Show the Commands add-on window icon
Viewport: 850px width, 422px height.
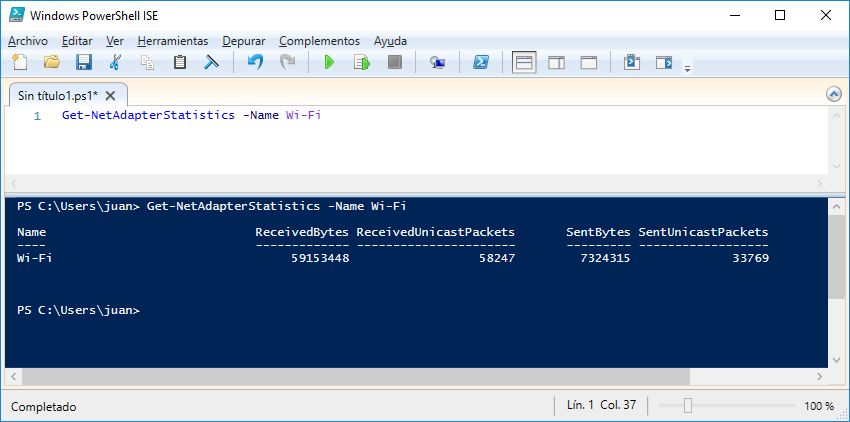click(632, 62)
